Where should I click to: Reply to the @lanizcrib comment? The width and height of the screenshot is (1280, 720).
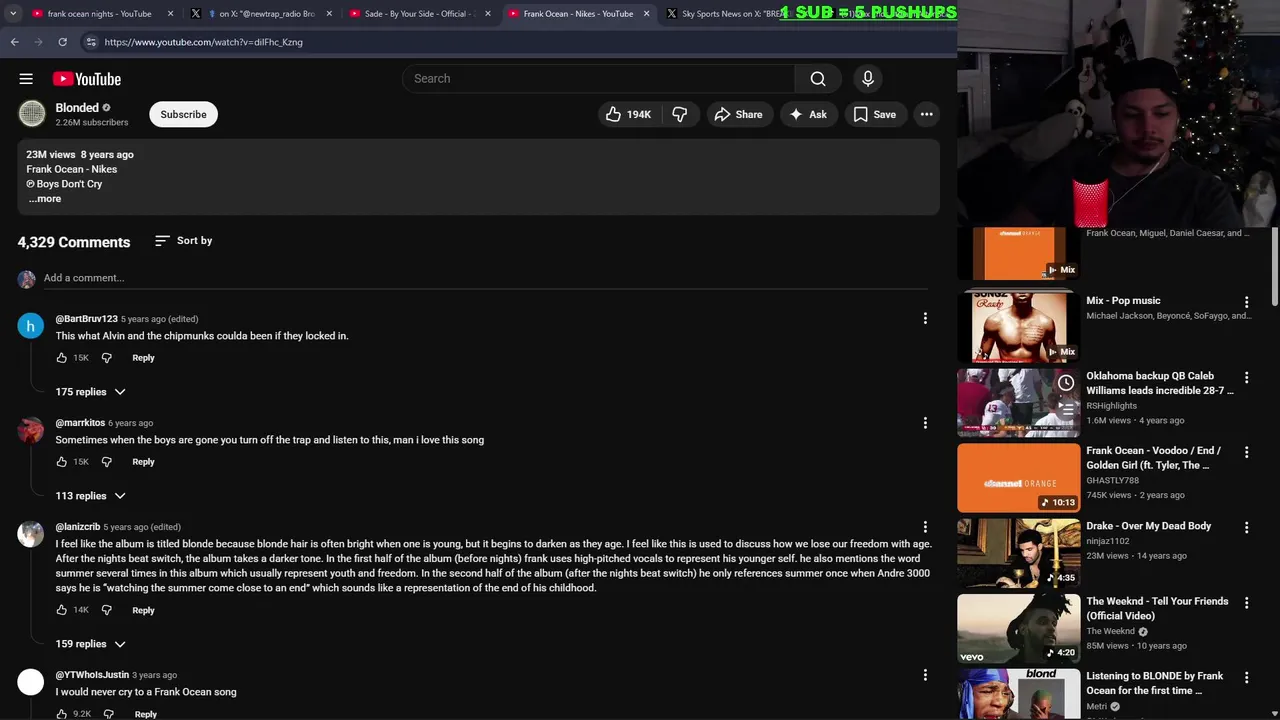[x=143, y=610]
